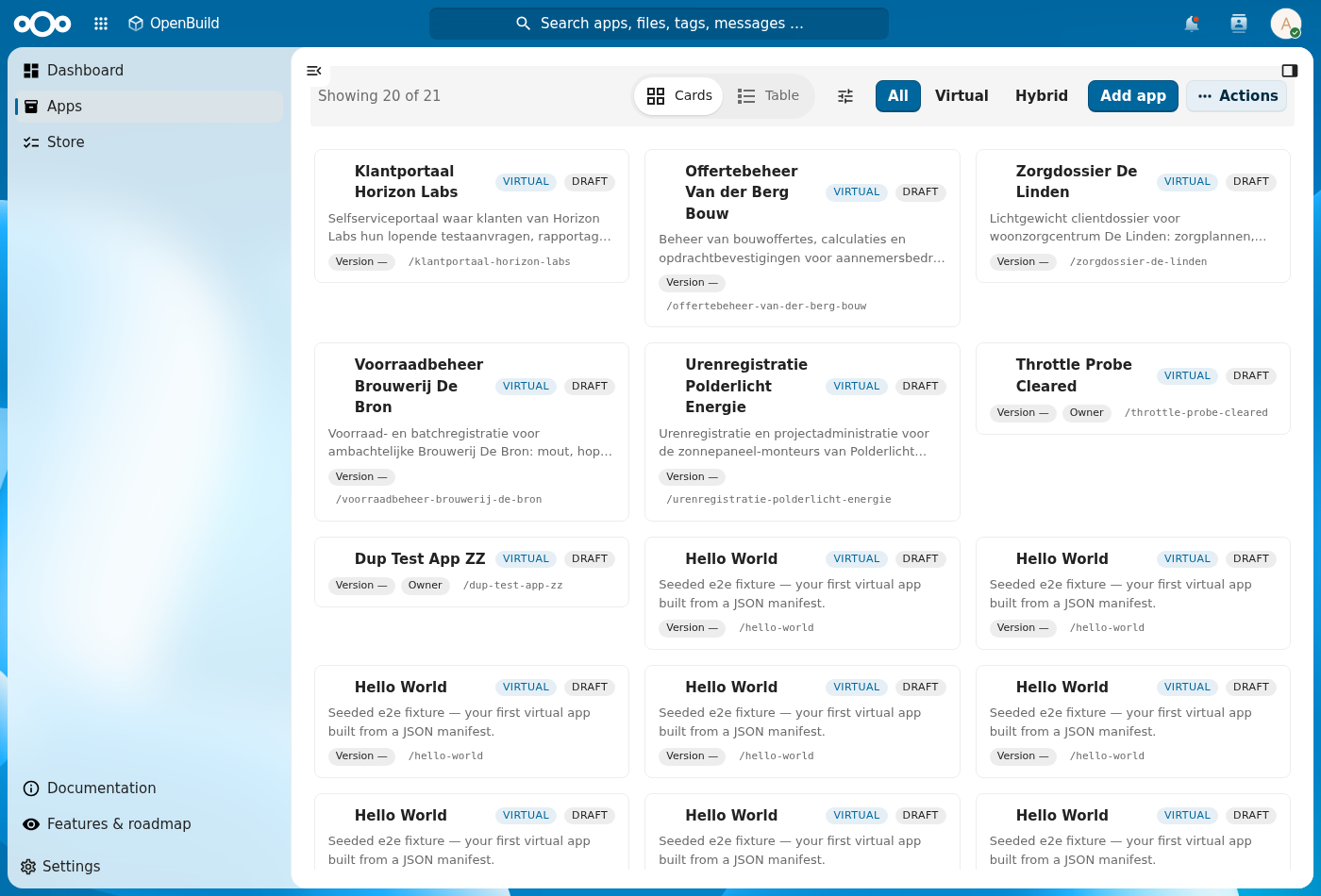Filter apps by Virtual type
Screen dimensions: 1321x896
961,96
